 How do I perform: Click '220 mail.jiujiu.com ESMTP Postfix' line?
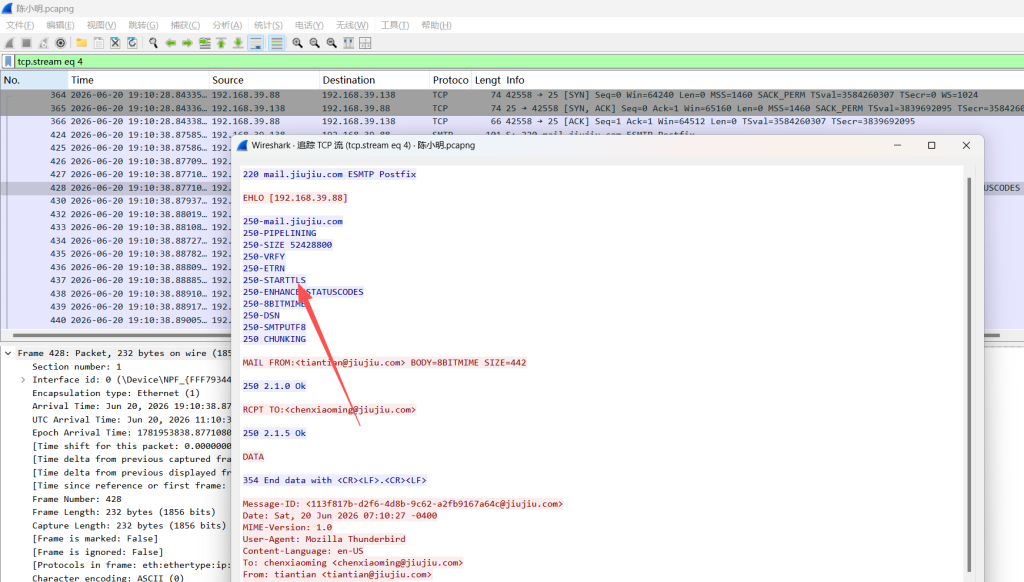(329, 174)
